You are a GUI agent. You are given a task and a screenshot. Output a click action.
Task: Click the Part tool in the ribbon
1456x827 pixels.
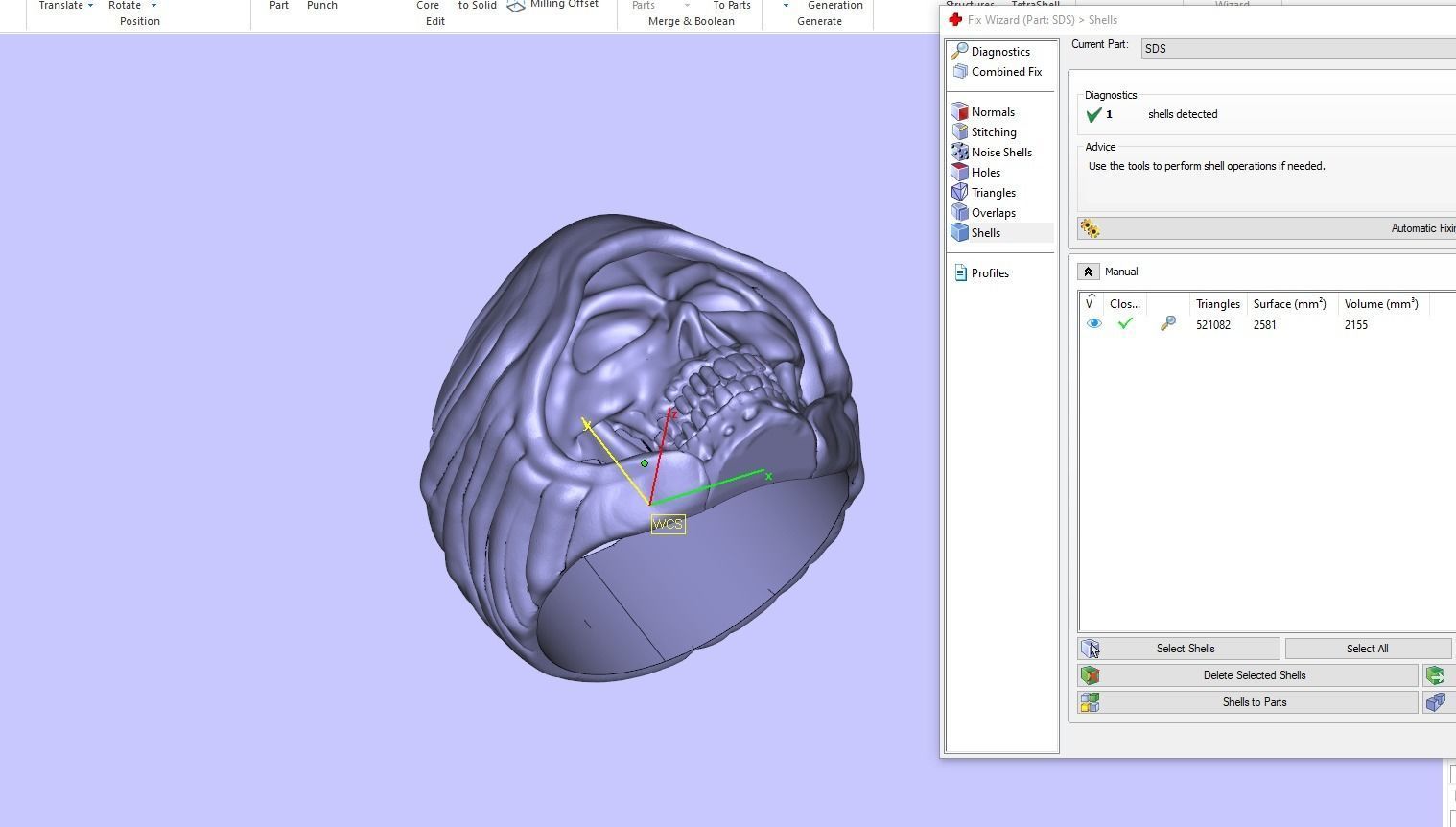[x=279, y=5]
